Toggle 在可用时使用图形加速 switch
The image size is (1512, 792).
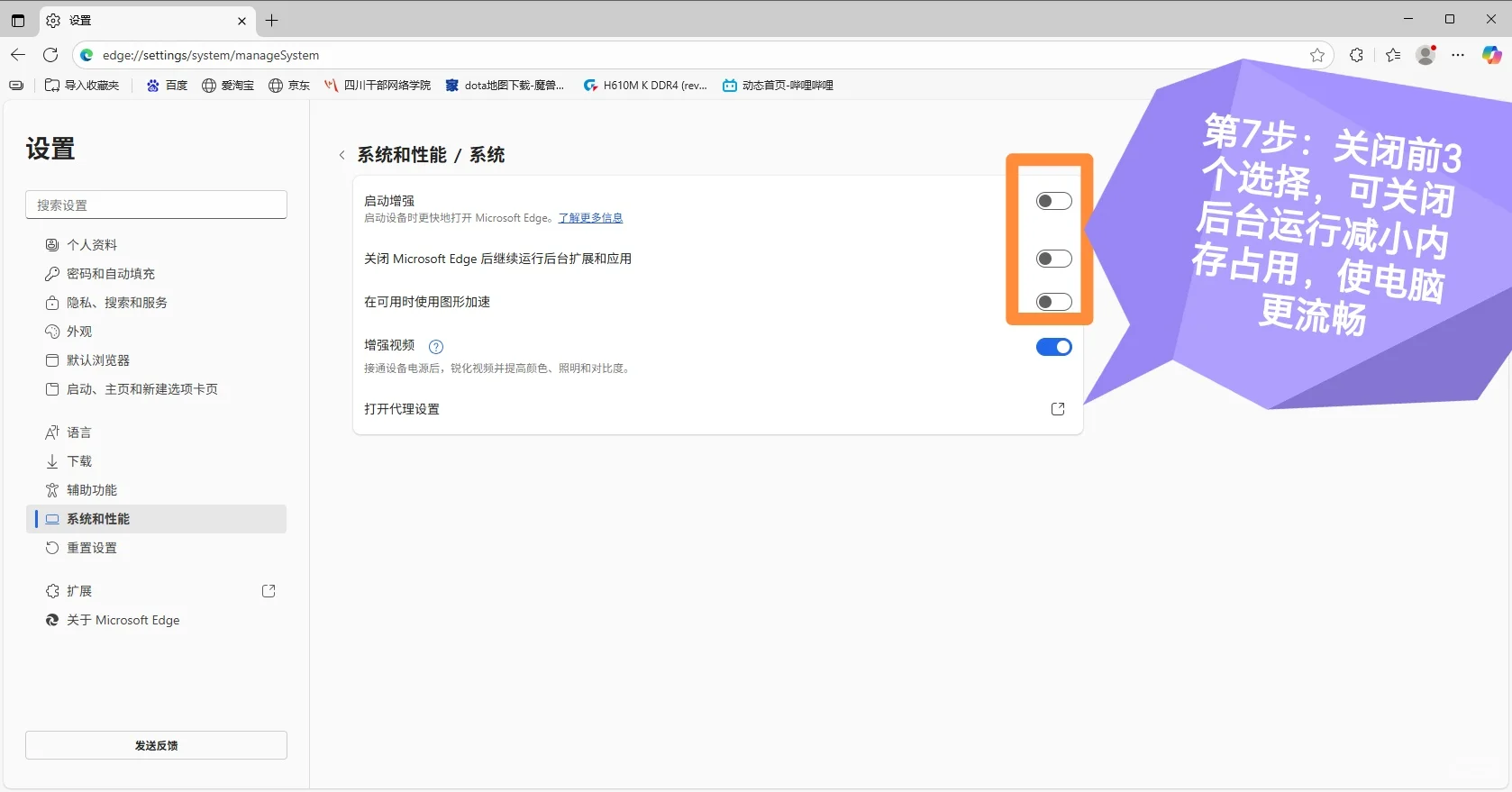click(1053, 302)
